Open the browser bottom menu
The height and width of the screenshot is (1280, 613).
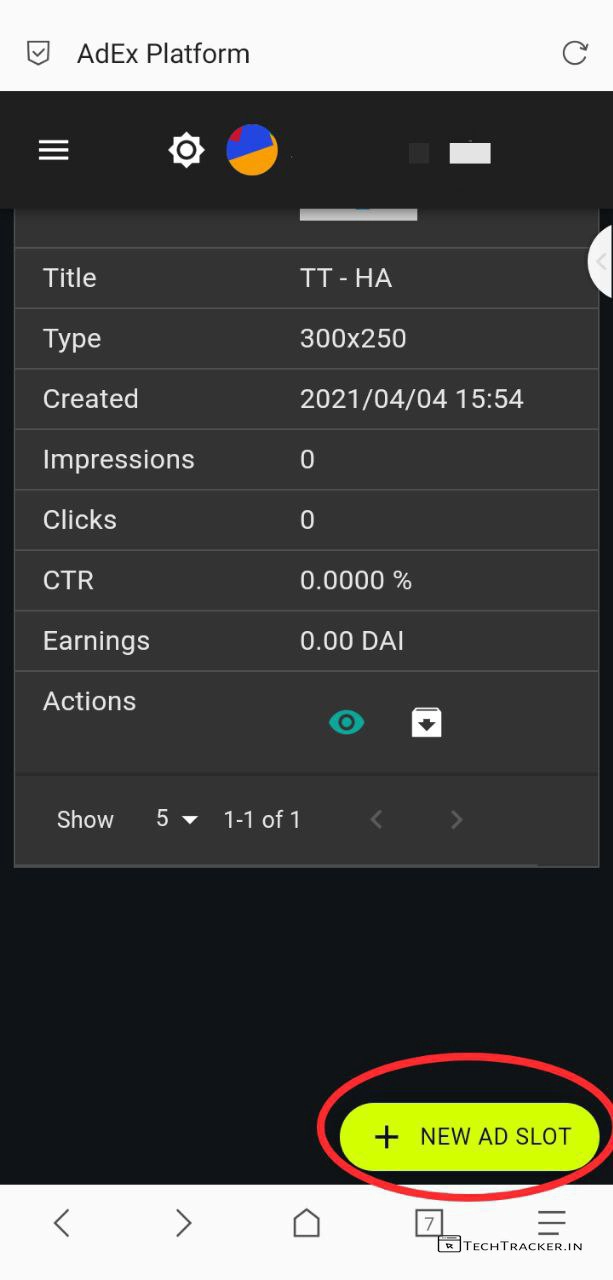551,1220
